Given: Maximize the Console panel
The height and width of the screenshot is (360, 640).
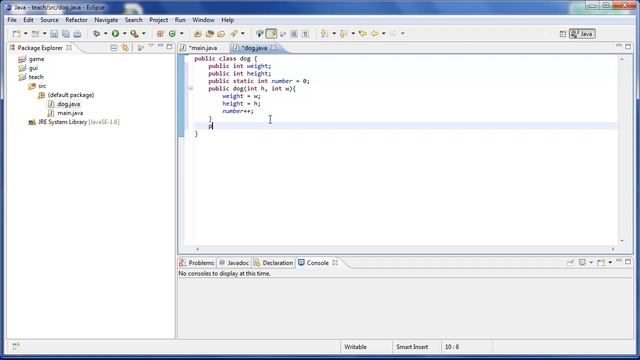Looking at the screenshot, I should coord(628,261).
